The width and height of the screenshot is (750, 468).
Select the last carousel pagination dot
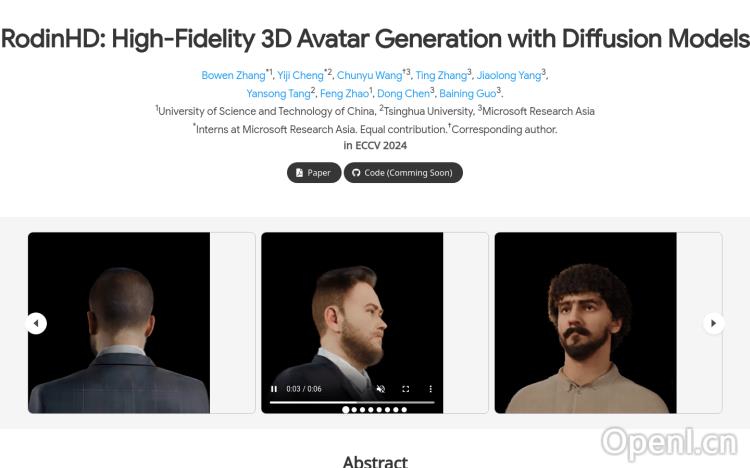tap(404, 410)
